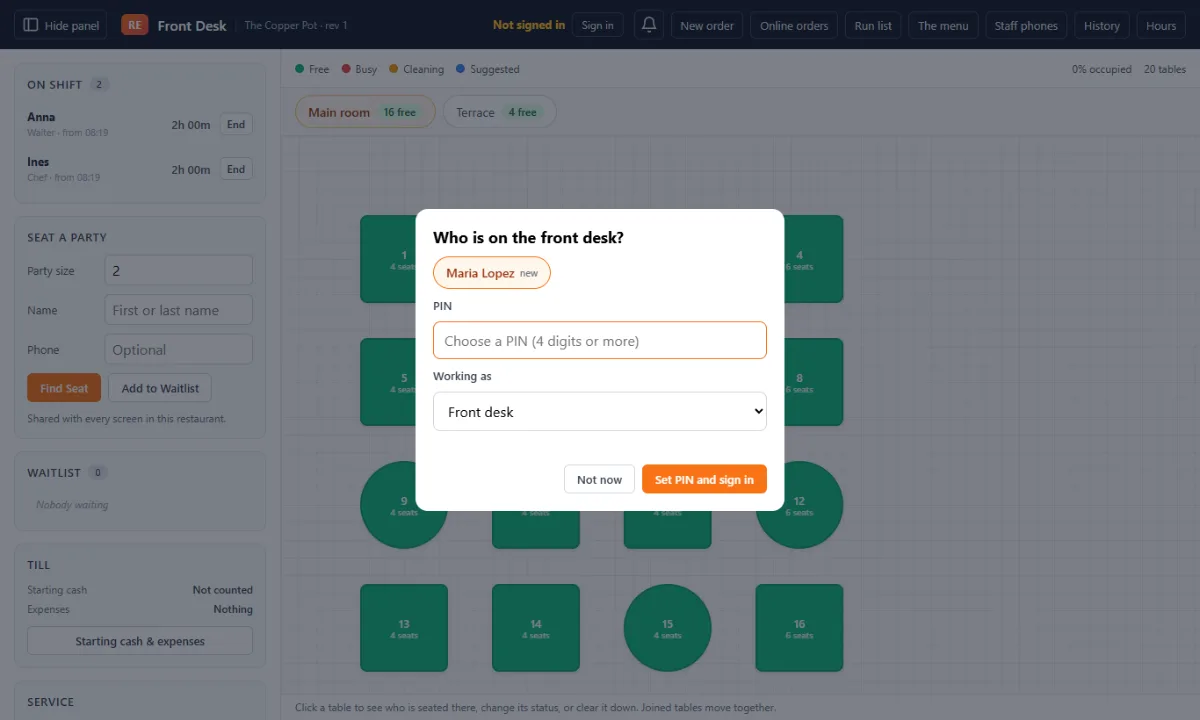Screen dimensions: 1200x720
Task: Select table 8 on the floor plan
Action: point(813,382)
